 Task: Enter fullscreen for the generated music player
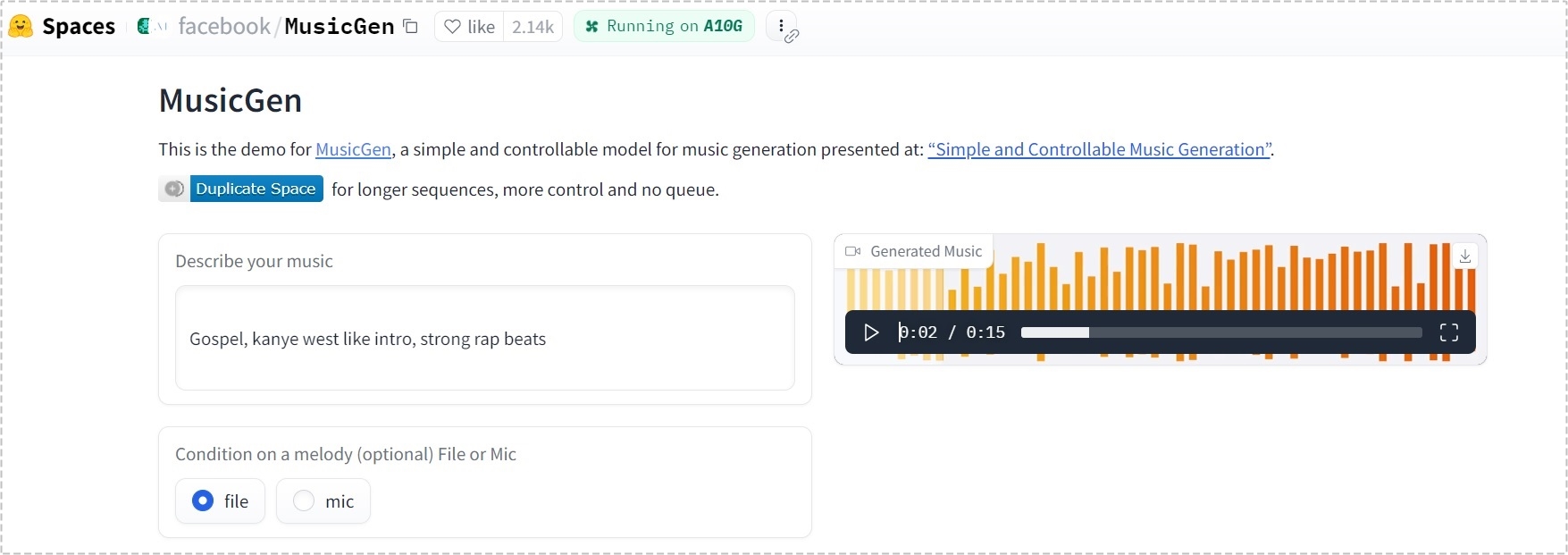tap(1449, 332)
